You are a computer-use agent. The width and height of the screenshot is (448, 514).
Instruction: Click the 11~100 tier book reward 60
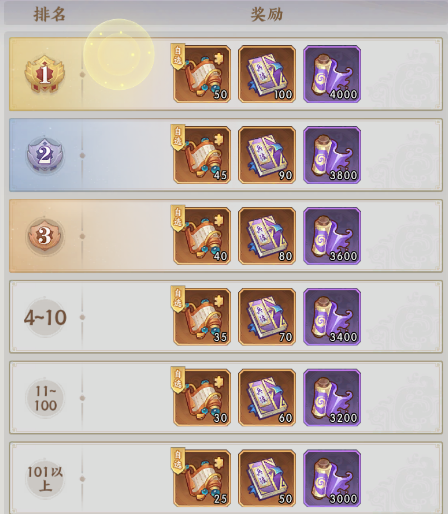tap(267, 397)
